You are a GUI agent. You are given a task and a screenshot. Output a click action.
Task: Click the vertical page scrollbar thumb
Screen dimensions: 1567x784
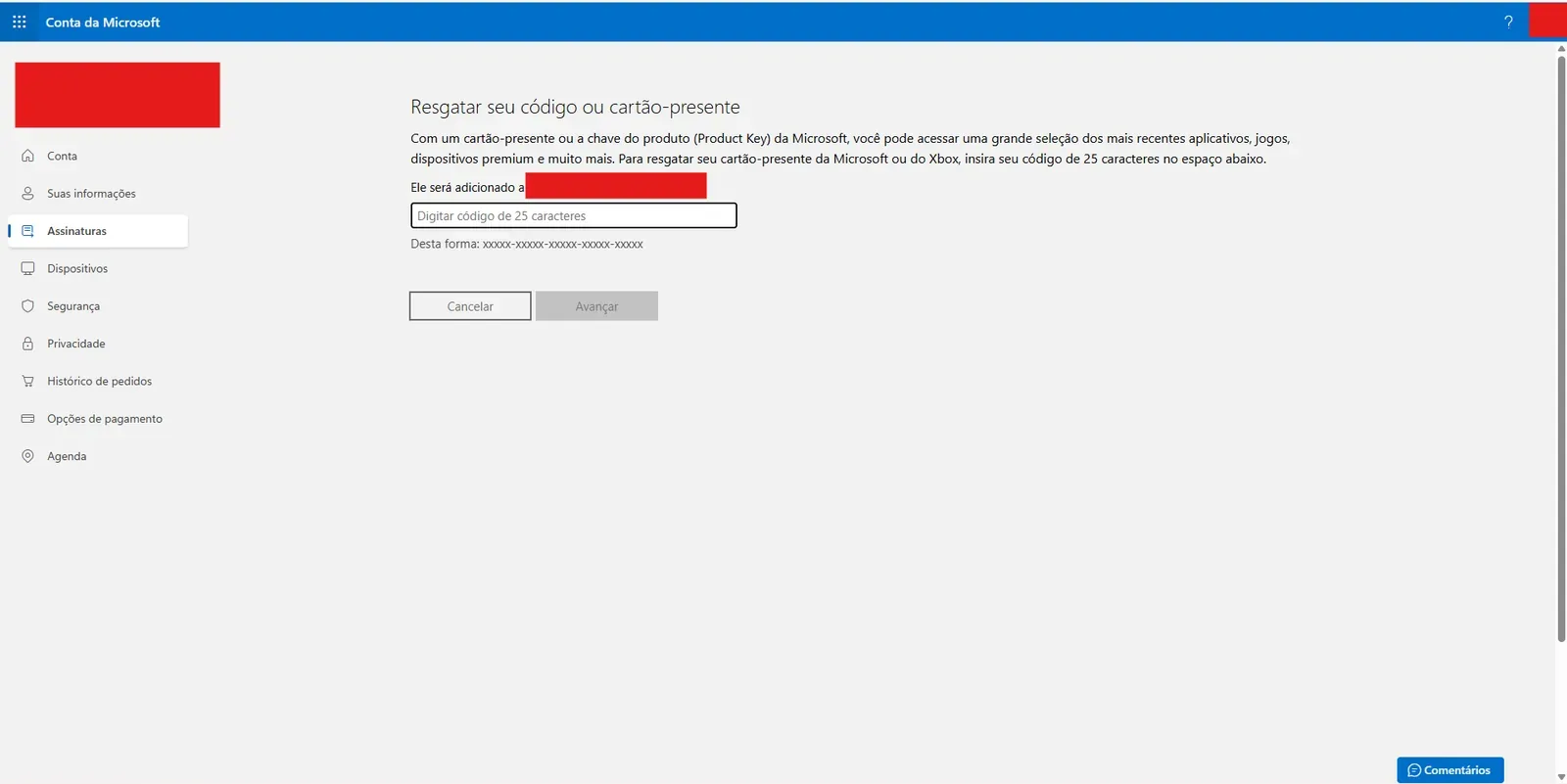pos(1561,349)
